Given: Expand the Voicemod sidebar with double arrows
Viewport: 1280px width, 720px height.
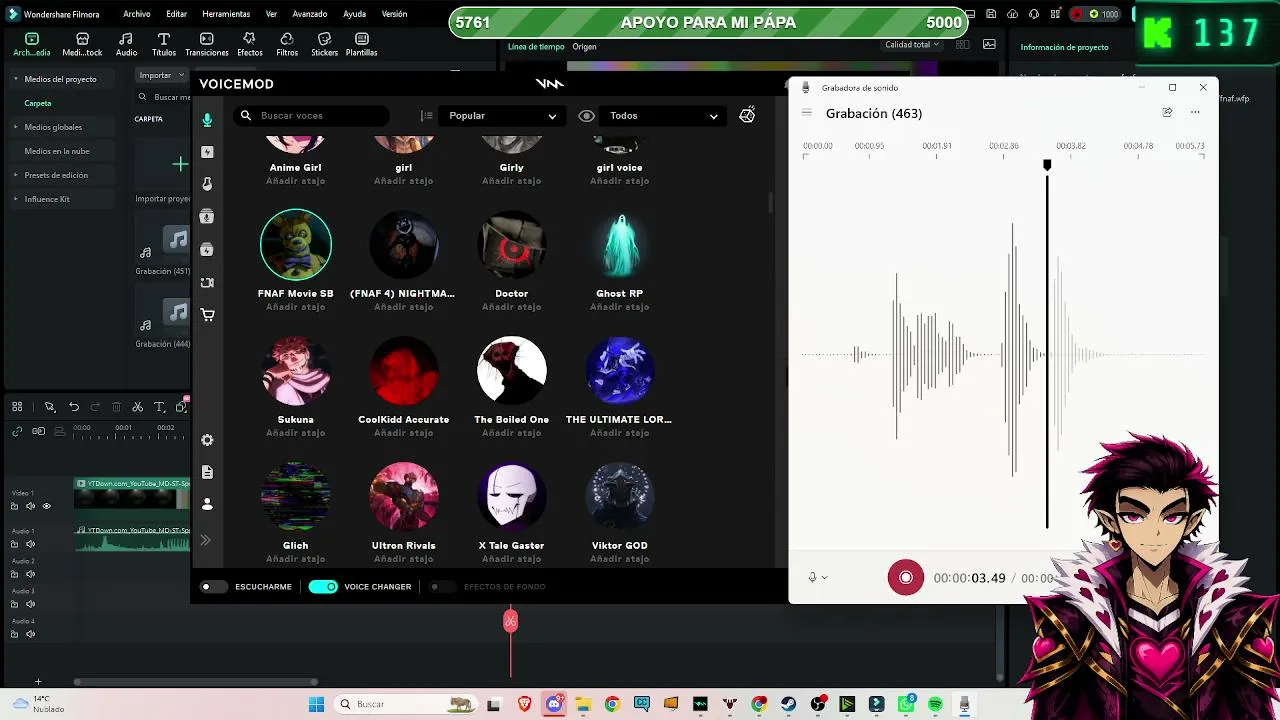Looking at the screenshot, I should 206,540.
